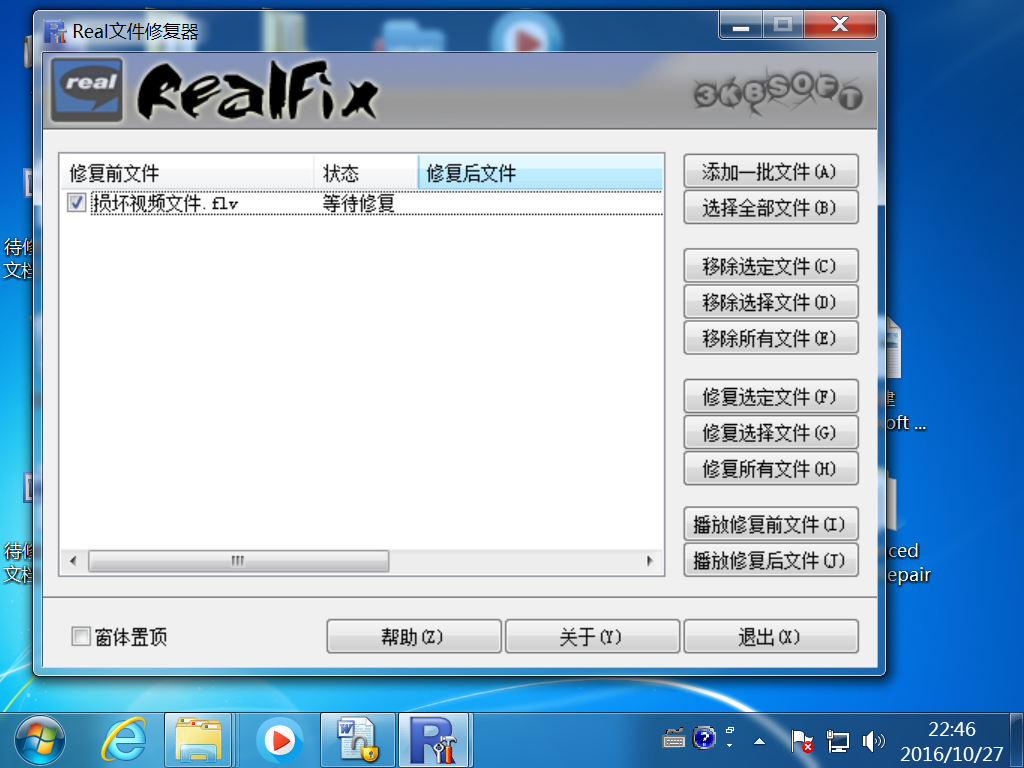Click 修复所有文件(H) button
The width and height of the screenshot is (1024, 768).
click(x=771, y=468)
